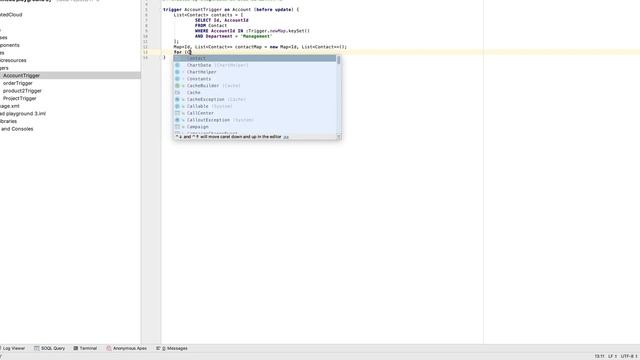Image resolution: width=640 pixels, height=360 pixels.
Task: Open the LF line separator selector
Action: click(x=612, y=356)
